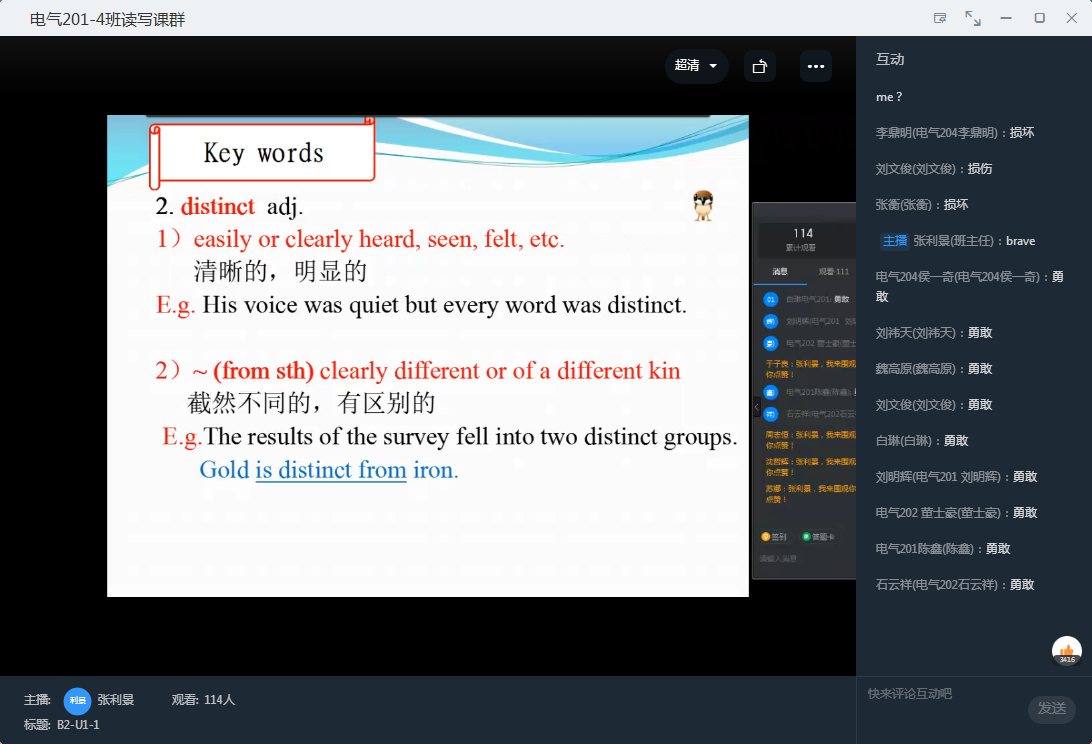The height and width of the screenshot is (744, 1092).
Task: Click the 主播 badge beside 张利景
Action: click(893, 241)
